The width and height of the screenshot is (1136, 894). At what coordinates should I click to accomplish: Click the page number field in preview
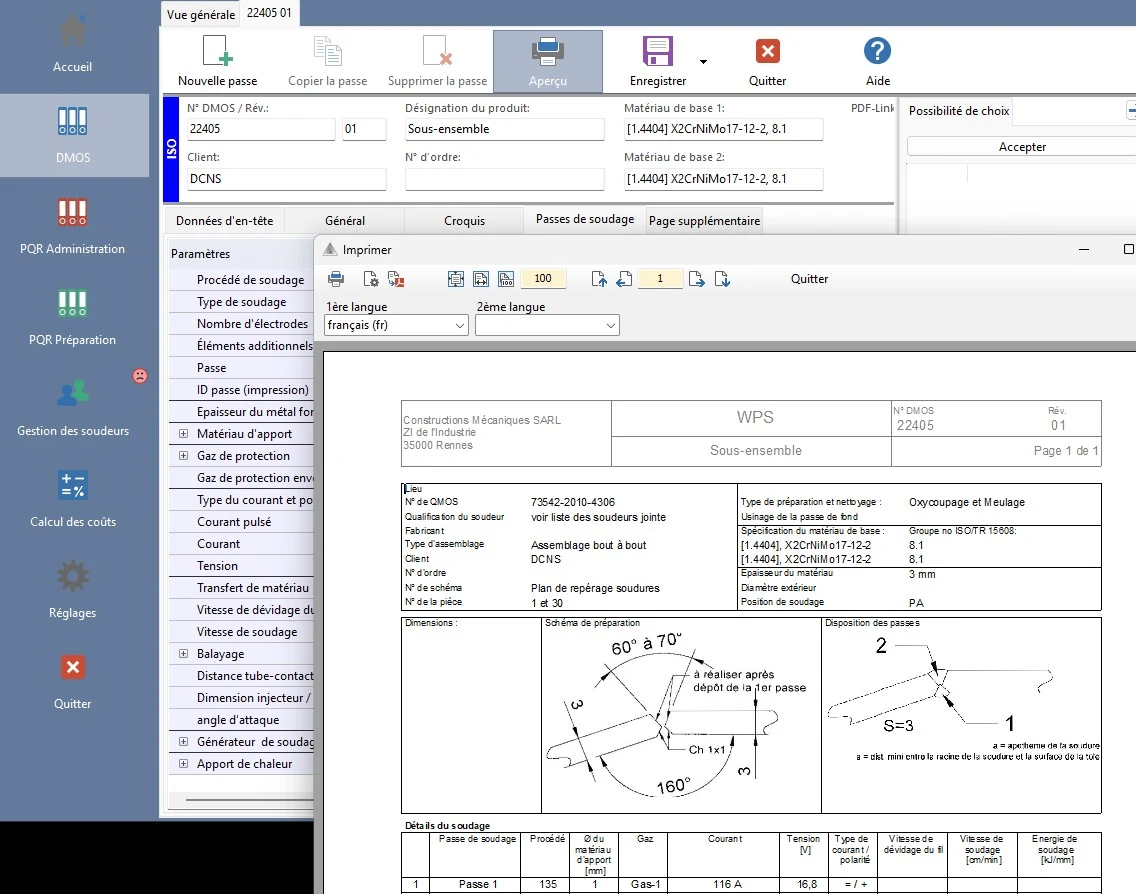click(x=660, y=278)
